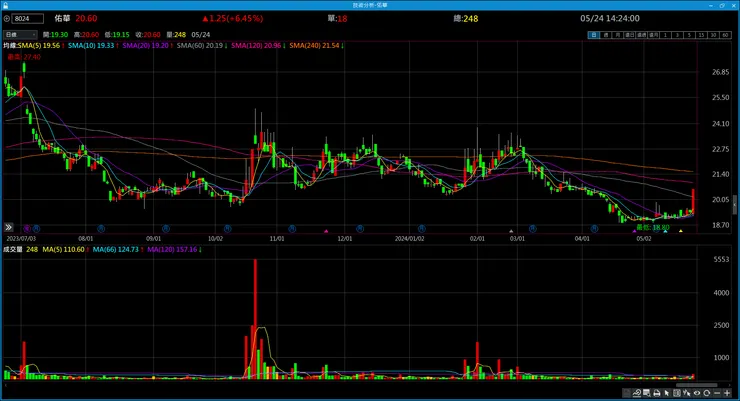Click the price change ▲1.25(+6.45%) text
The width and height of the screenshot is (740, 401).
[x=233, y=18]
